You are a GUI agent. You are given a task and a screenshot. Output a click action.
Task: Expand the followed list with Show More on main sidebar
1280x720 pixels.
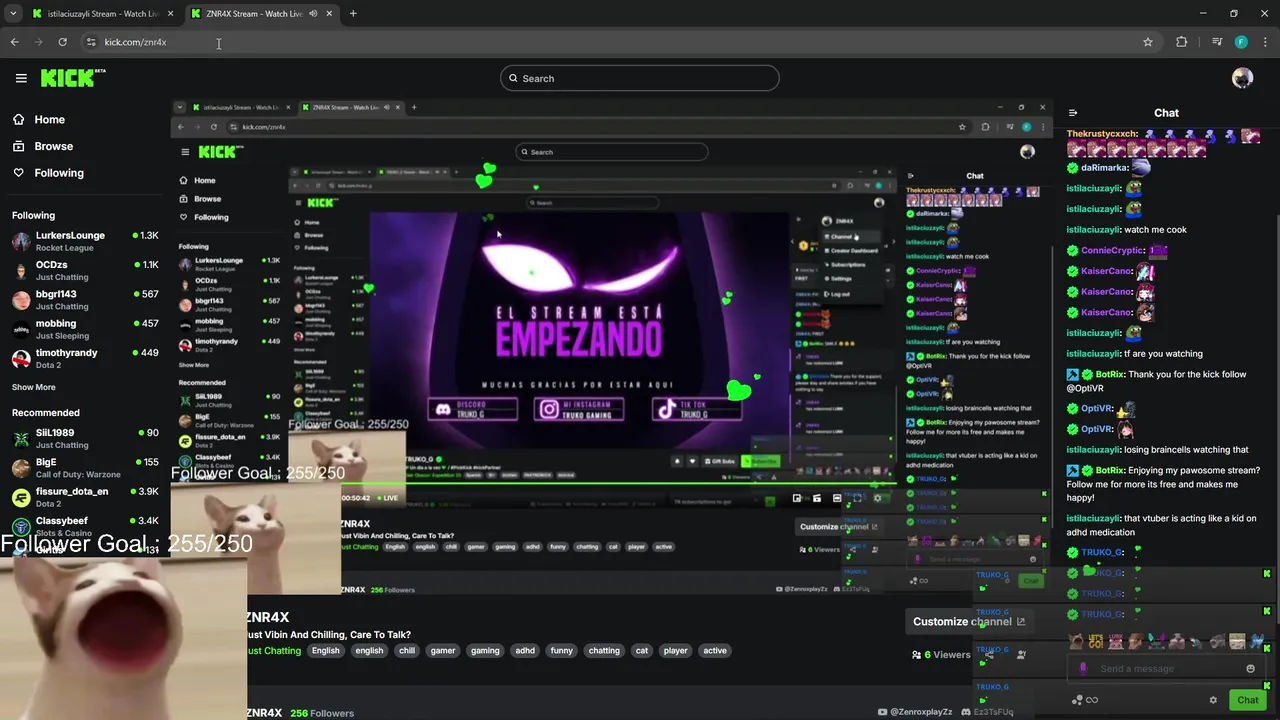click(34, 387)
